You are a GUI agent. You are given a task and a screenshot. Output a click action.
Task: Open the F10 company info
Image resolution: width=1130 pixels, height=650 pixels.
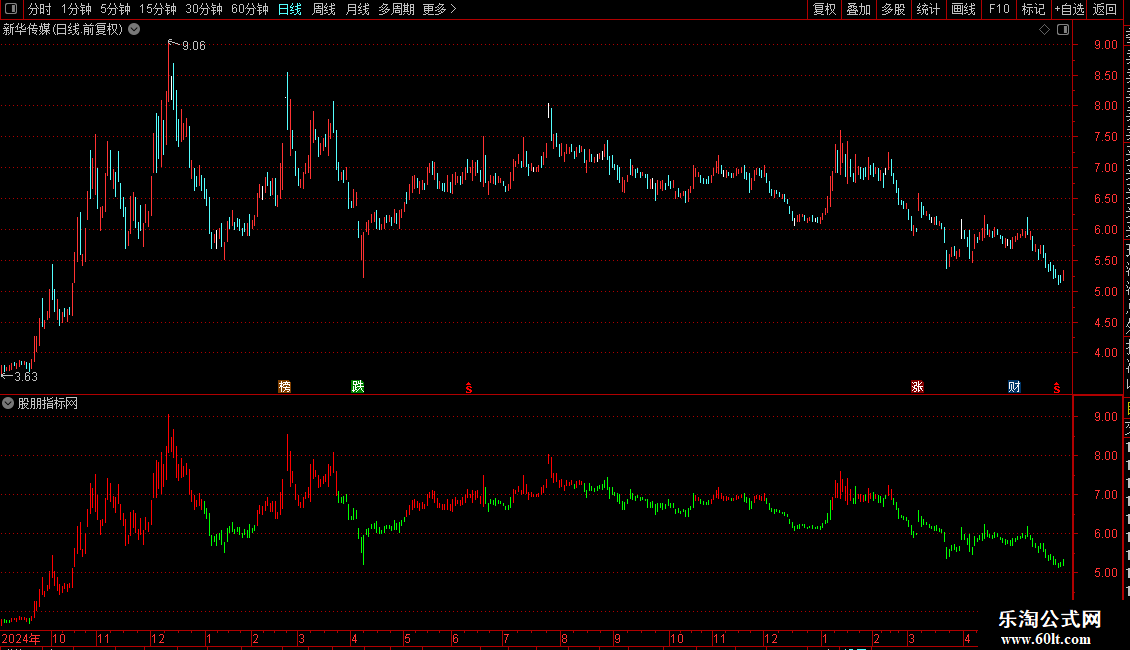point(999,9)
